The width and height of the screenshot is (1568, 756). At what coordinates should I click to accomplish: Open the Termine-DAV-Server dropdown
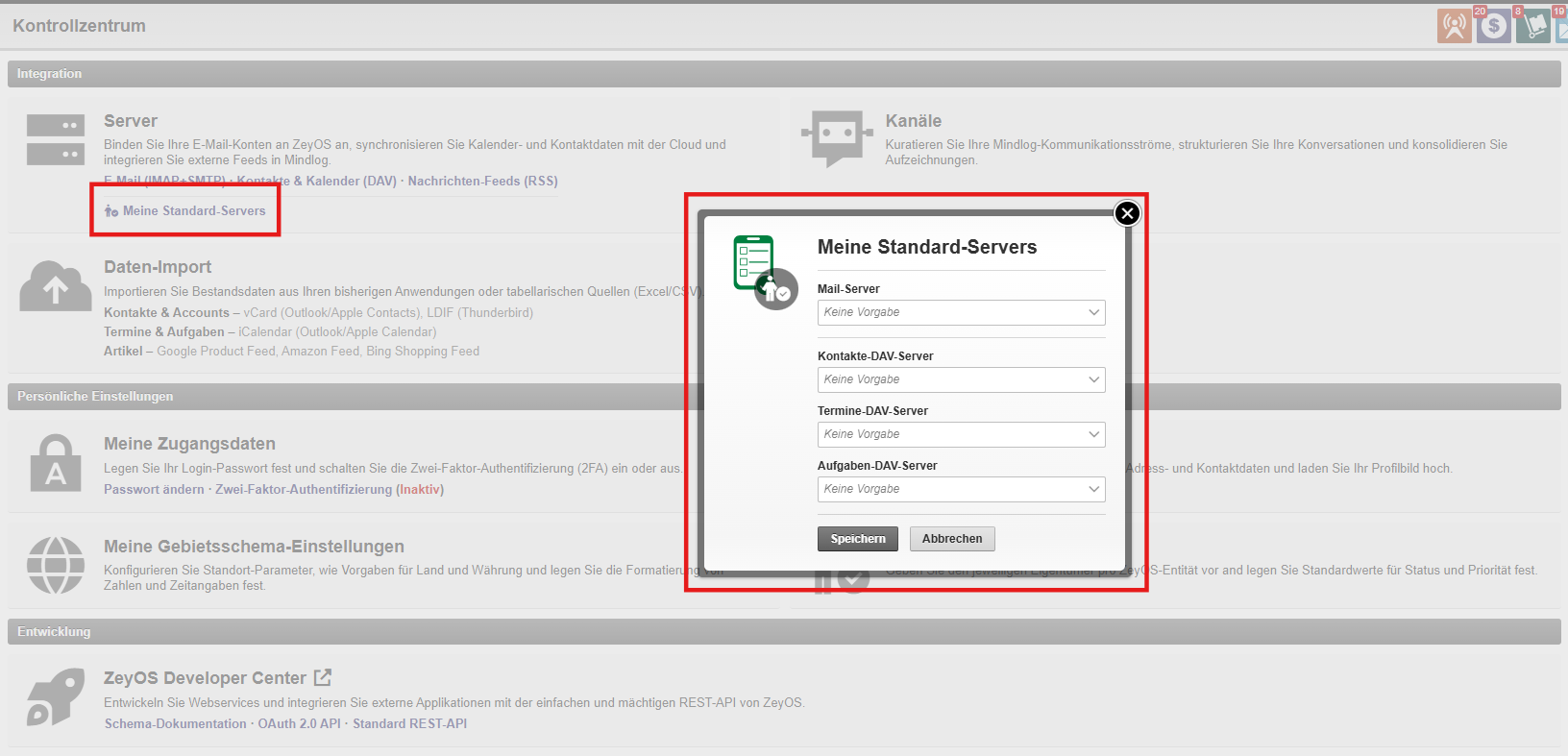coord(961,434)
